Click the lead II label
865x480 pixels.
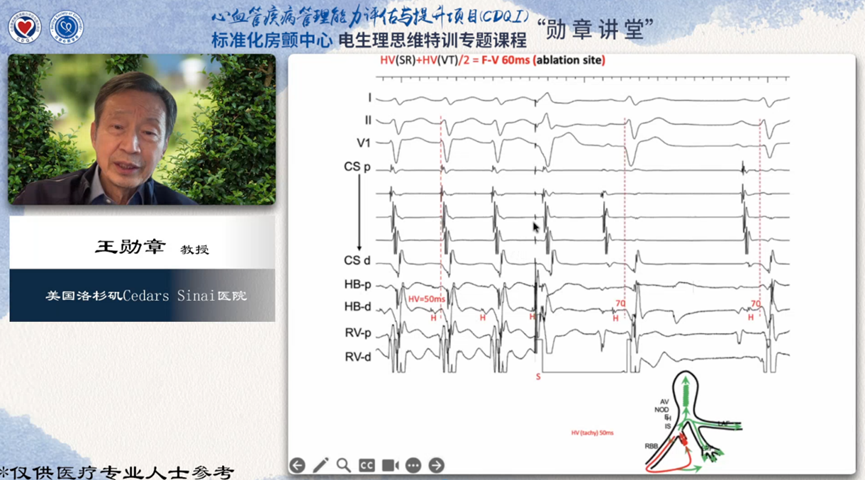[368, 120]
